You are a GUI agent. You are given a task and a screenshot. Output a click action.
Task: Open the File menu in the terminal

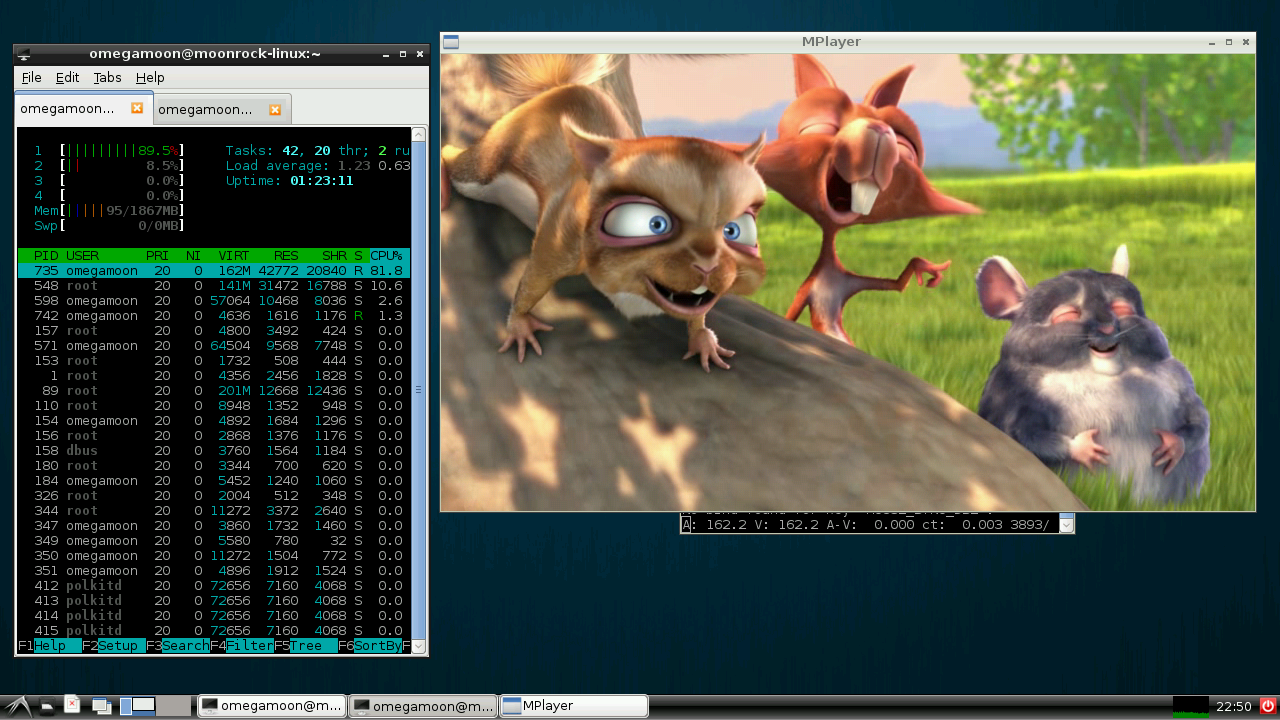pos(31,77)
